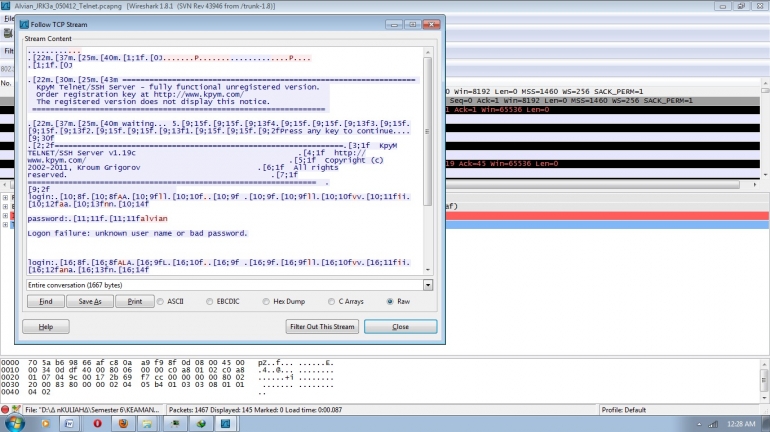
Task: Open expert info via the red status circle
Action: click(5, 409)
